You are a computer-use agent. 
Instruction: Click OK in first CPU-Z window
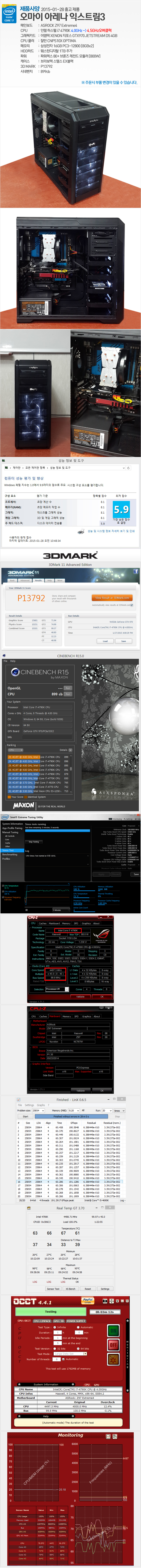[x=102, y=996]
